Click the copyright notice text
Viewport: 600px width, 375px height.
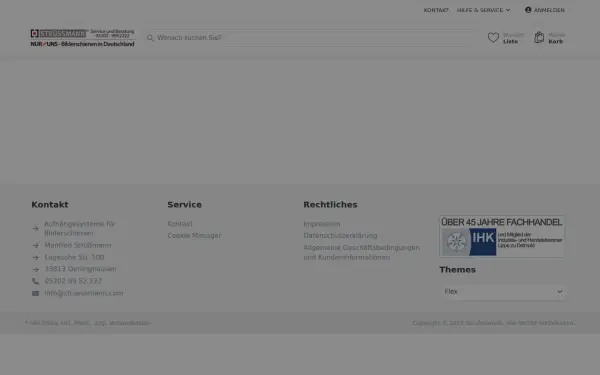[494, 323]
